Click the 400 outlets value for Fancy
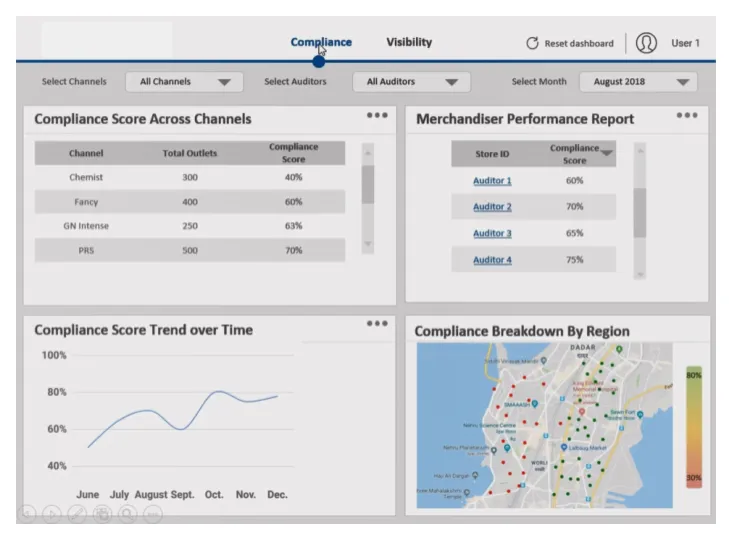This screenshot has width=729, height=540. click(x=190, y=202)
